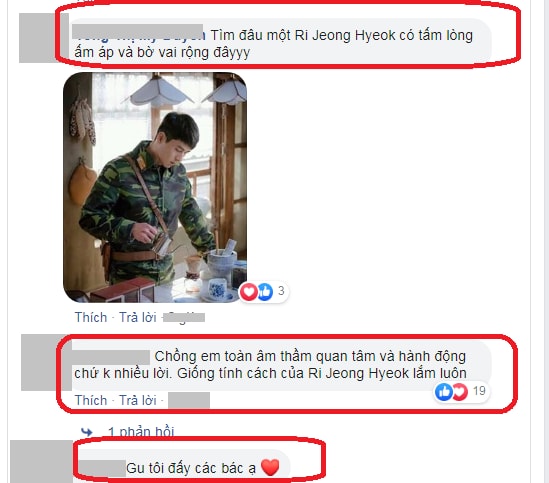Click the red heart icon beside 19

[460, 392]
